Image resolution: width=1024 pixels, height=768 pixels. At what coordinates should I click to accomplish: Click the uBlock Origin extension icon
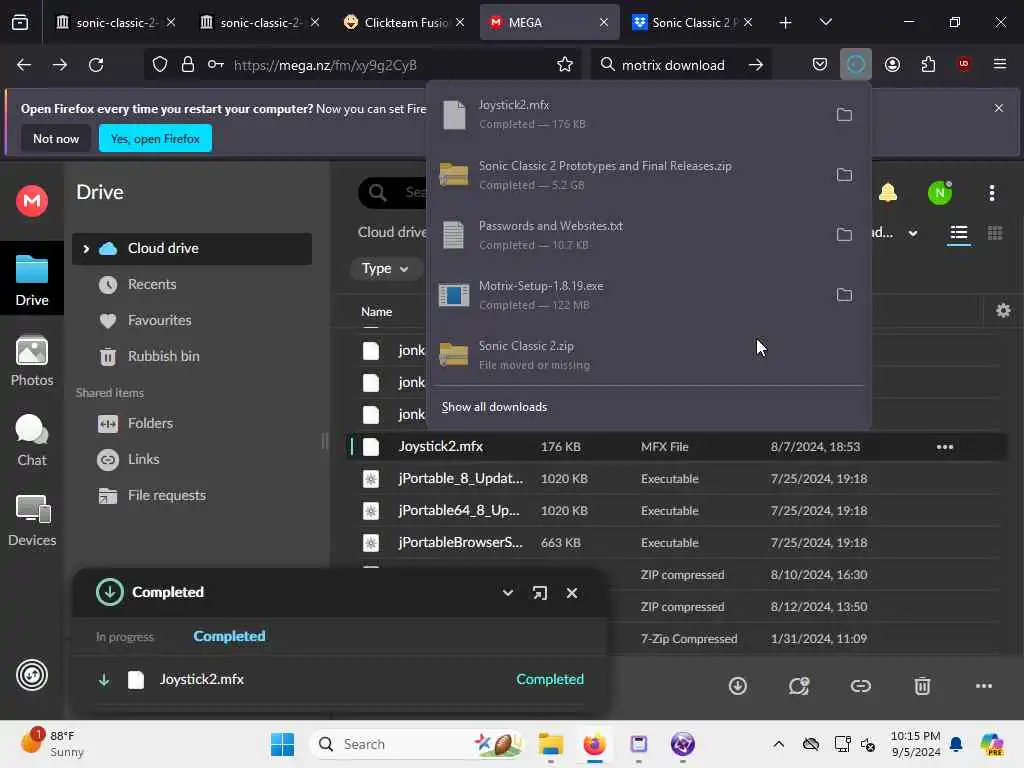tap(963, 64)
